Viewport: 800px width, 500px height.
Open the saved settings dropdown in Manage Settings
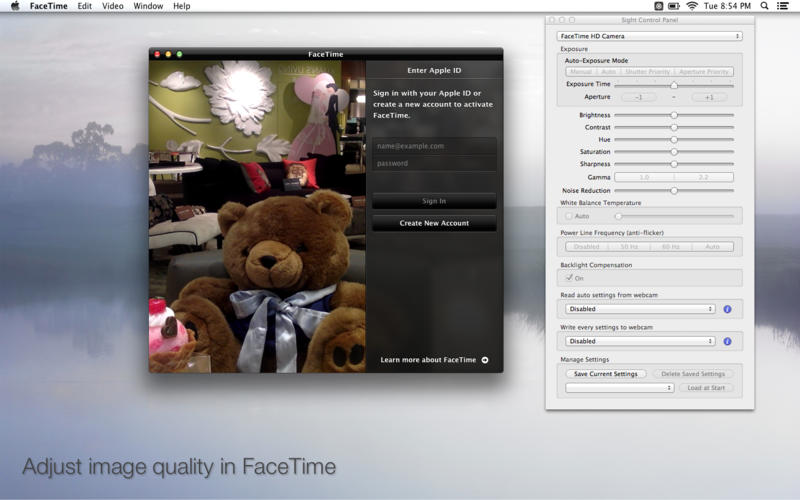coord(620,388)
